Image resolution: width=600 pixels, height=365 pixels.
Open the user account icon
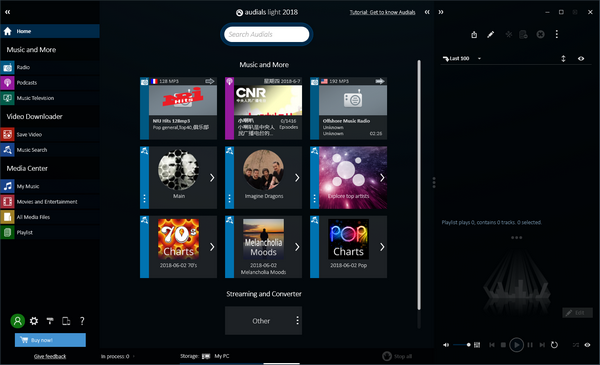pos(18,321)
